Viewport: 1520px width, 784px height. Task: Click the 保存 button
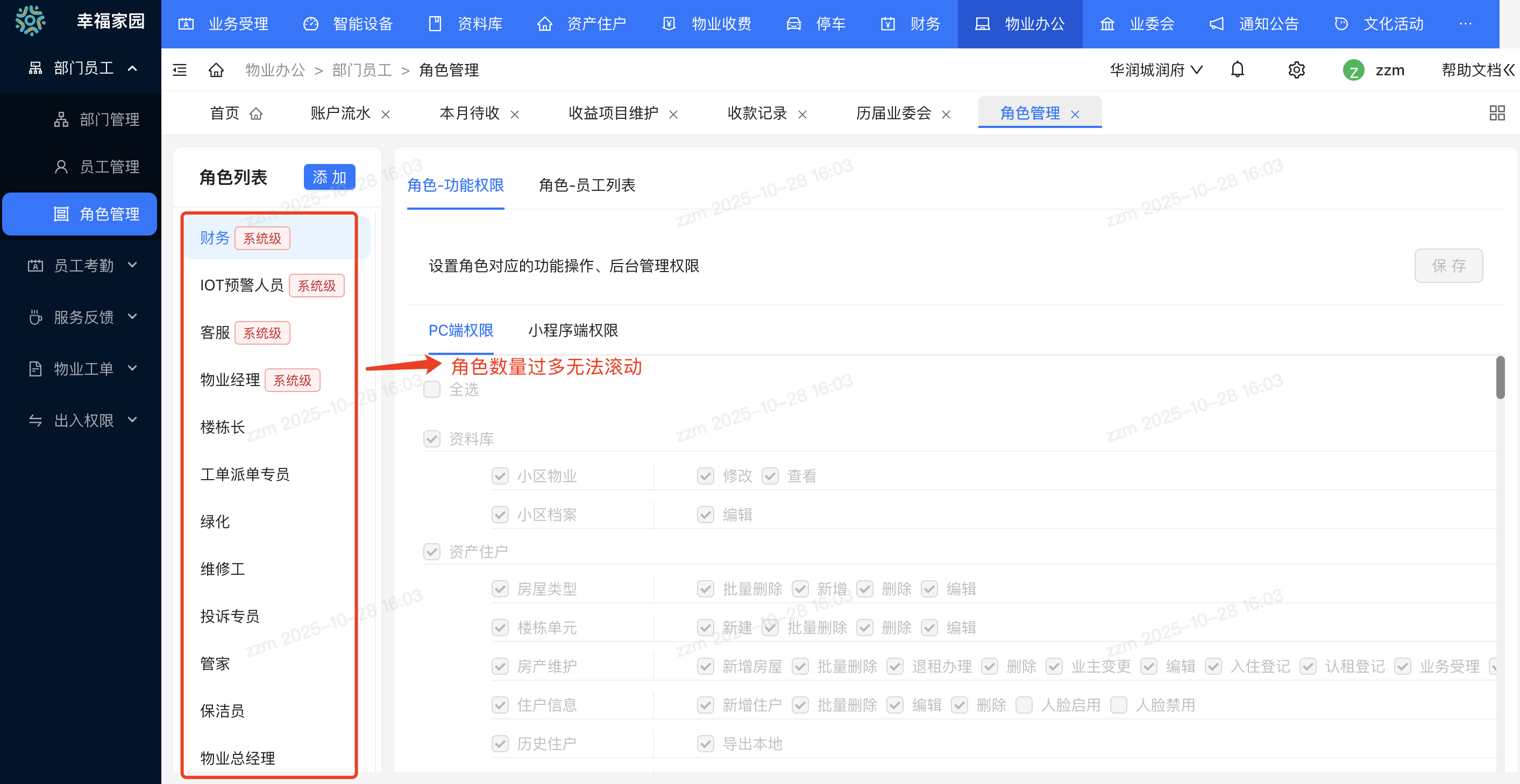pyautogui.click(x=1448, y=266)
